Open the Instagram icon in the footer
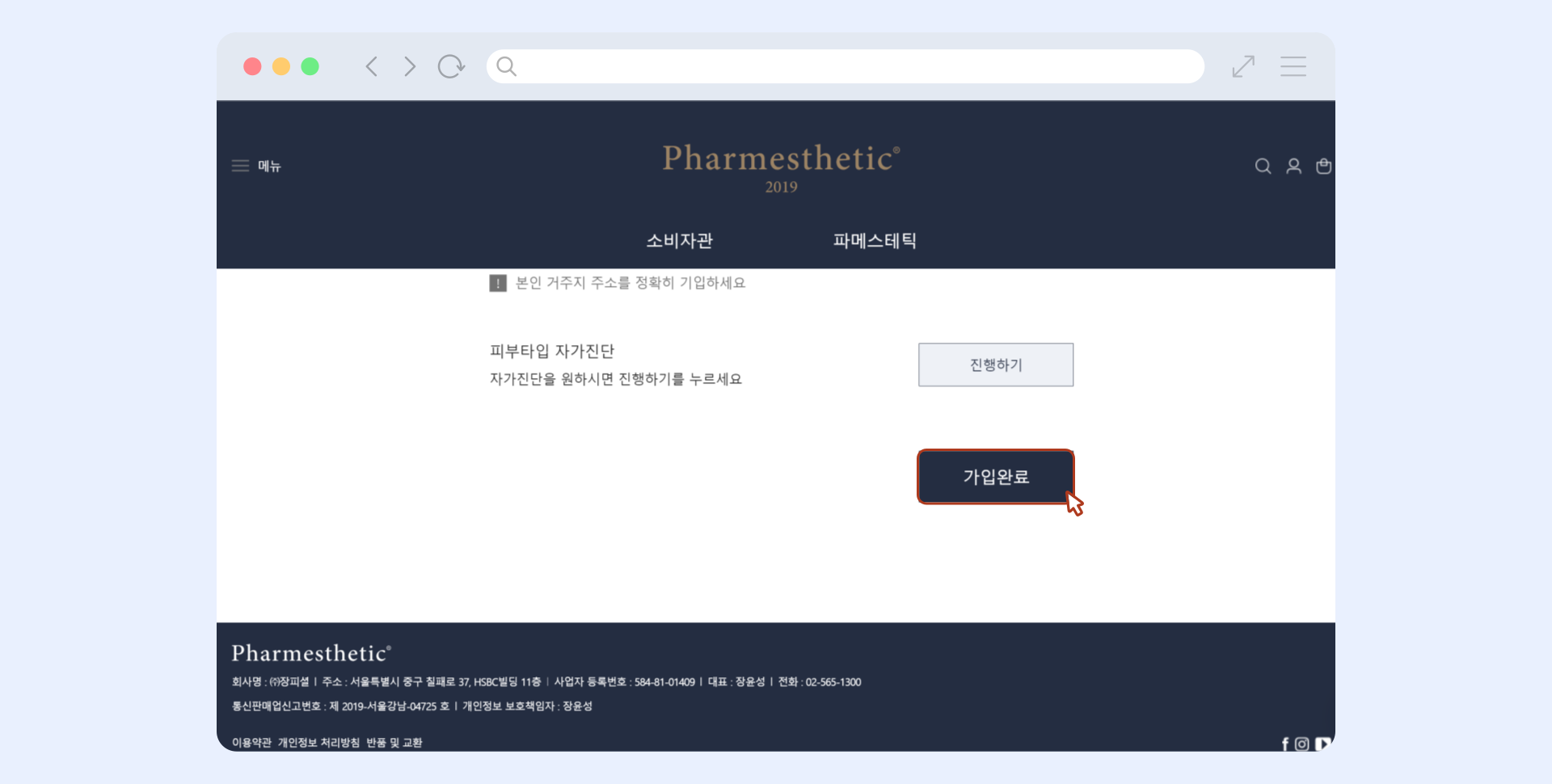 1302,744
